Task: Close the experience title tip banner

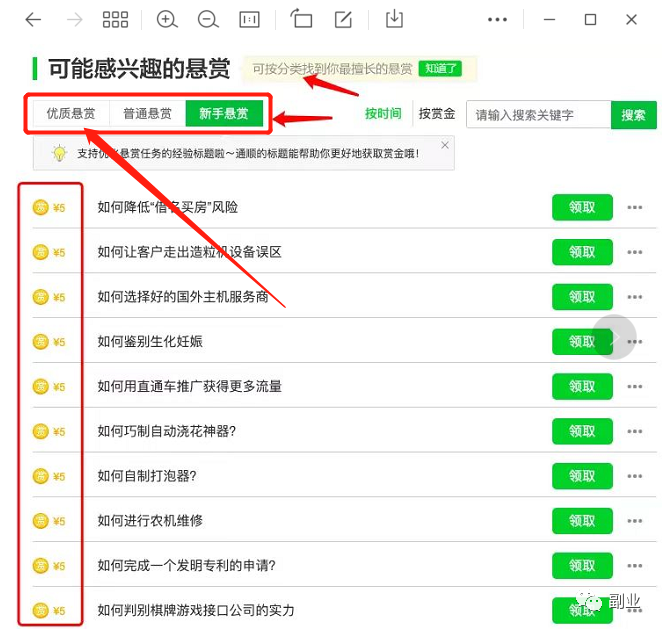Action: pos(445,146)
